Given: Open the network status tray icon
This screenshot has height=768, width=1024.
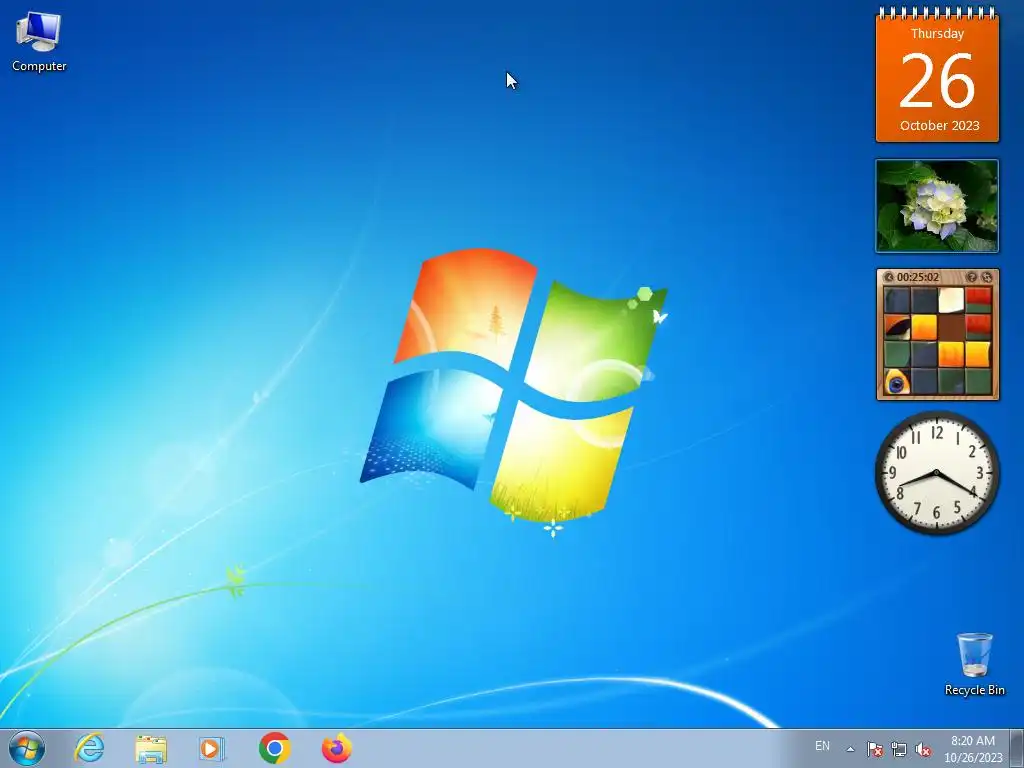Looking at the screenshot, I should 899,749.
